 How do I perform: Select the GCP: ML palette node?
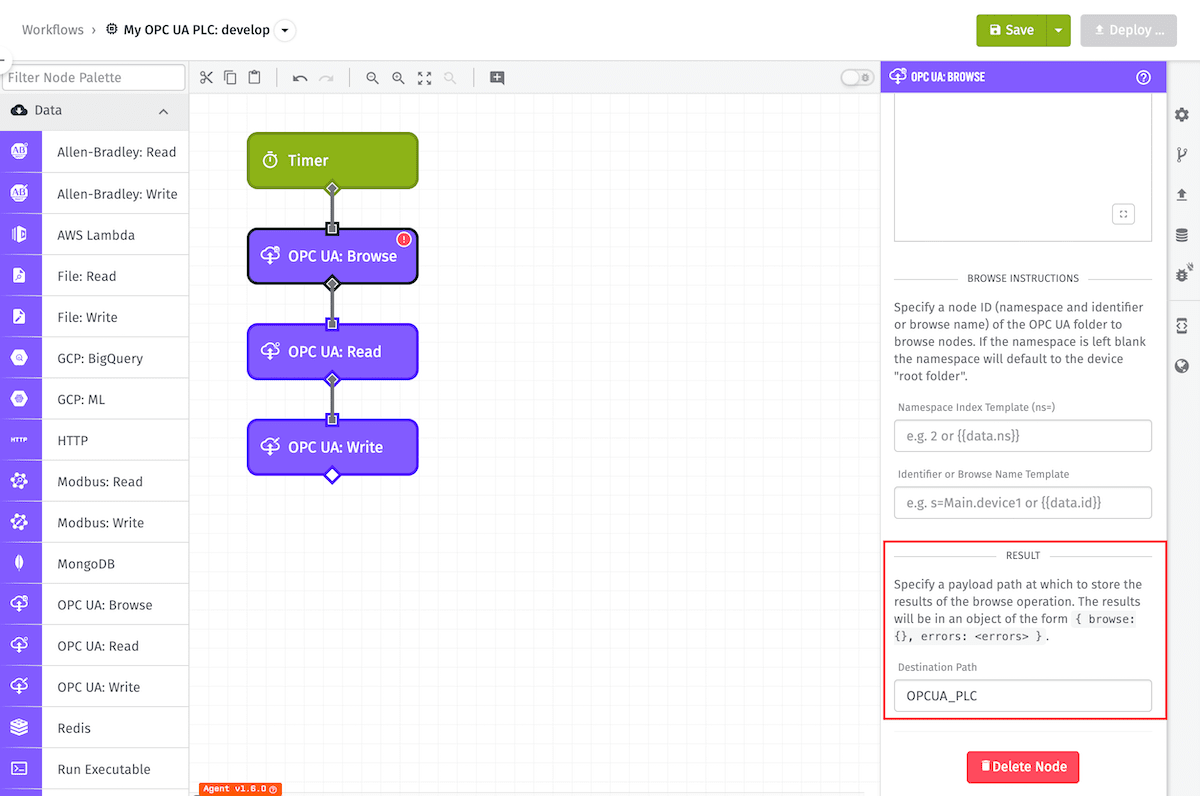(x=94, y=399)
